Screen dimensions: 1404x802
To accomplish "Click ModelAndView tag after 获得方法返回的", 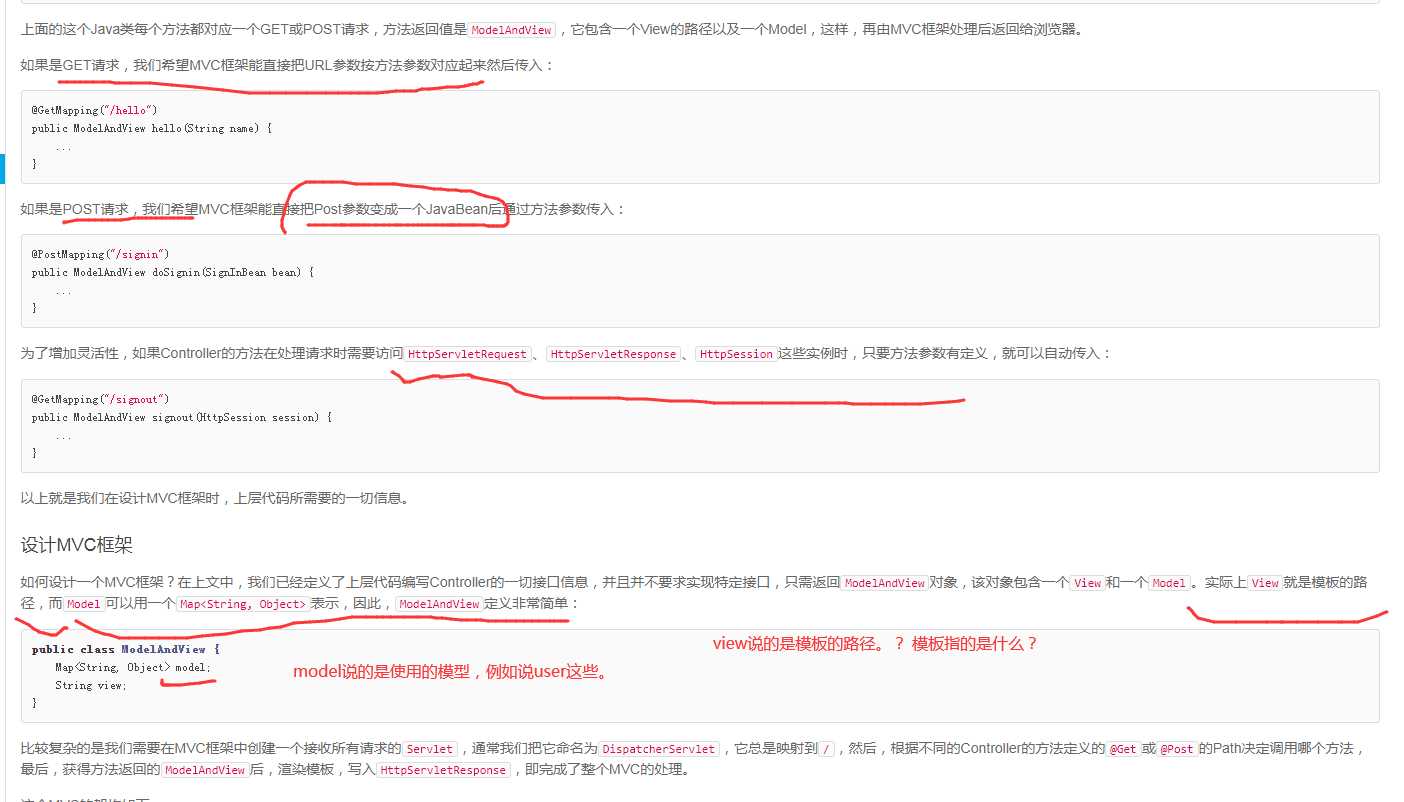I will click(205, 770).
